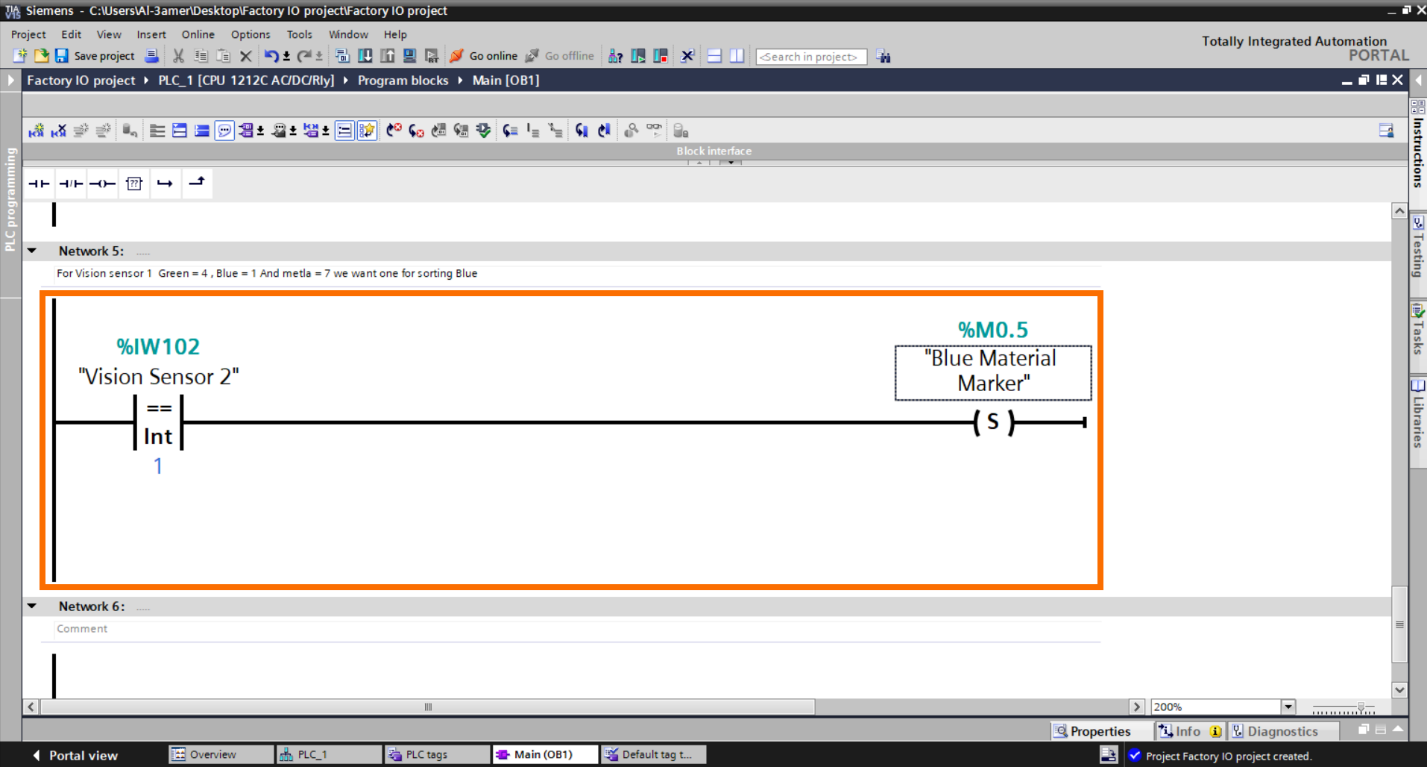The width and height of the screenshot is (1427, 767).
Task: Click the Upload from device icon
Action: click(387, 56)
